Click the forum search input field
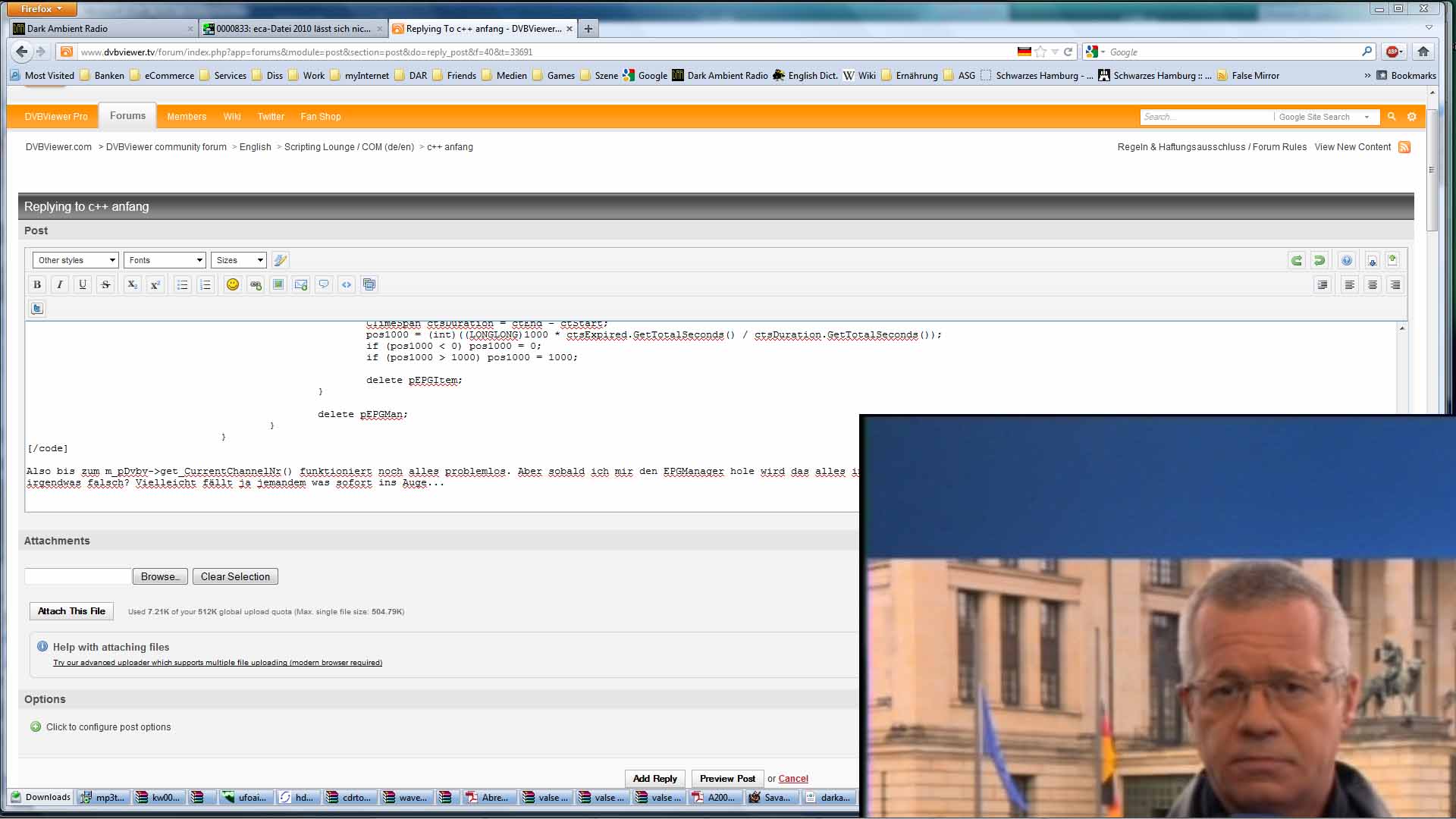This screenshot has height=819, width=1456. click(x=1207, y=117)
